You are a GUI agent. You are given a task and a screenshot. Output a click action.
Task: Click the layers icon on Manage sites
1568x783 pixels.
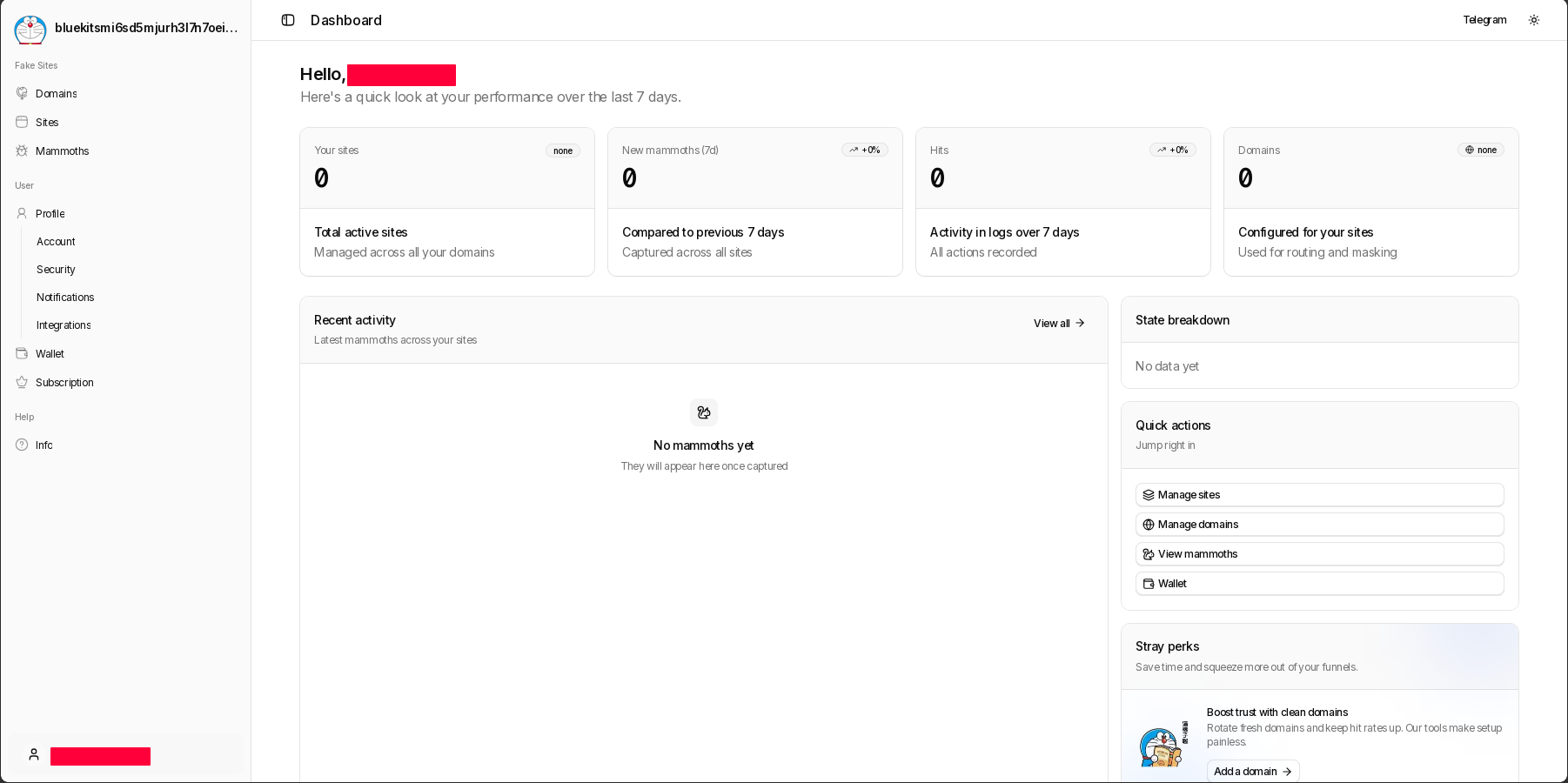(x=1149, y=495)
